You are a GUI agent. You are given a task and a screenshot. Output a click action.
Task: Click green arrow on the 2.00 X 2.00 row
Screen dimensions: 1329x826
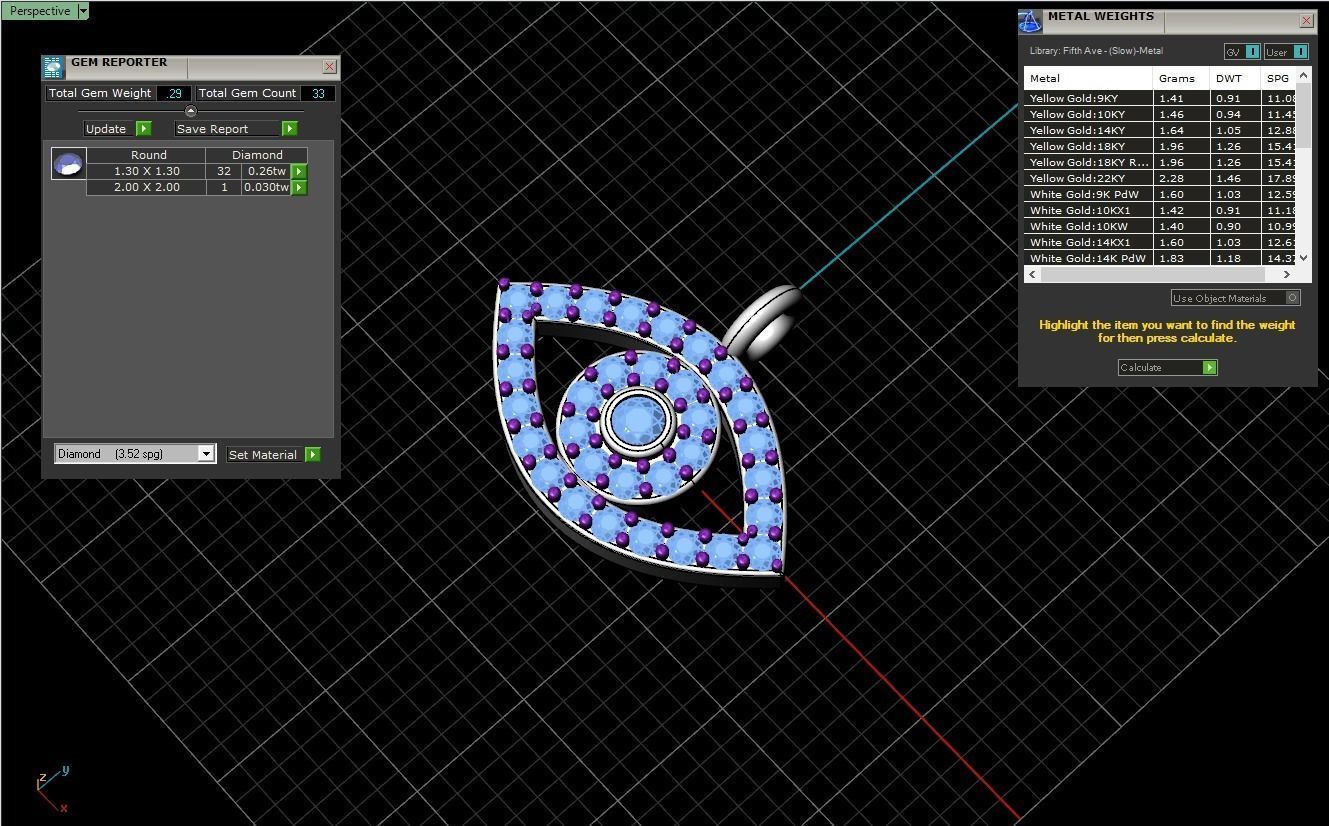298,188
